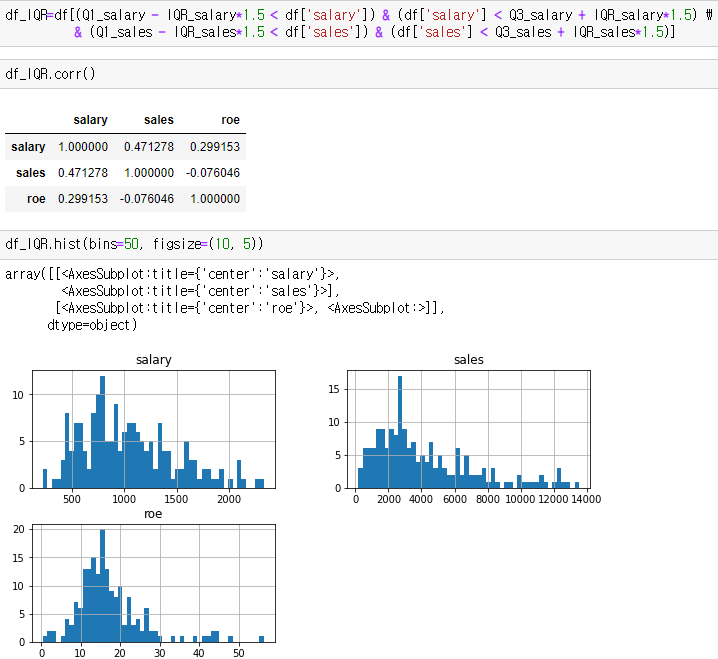Screen dimensions: 718x659
Task: Select the roe column header in table
Action: (x=230, y=120)
